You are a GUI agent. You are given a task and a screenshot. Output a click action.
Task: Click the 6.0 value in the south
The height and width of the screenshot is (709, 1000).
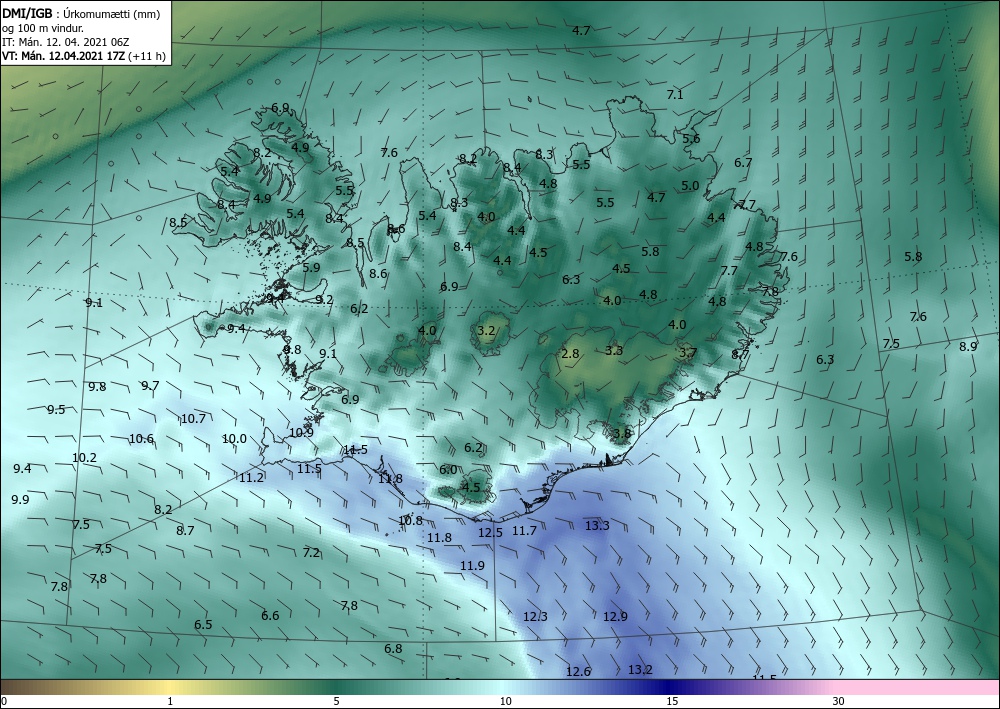[x=448, y=470]
